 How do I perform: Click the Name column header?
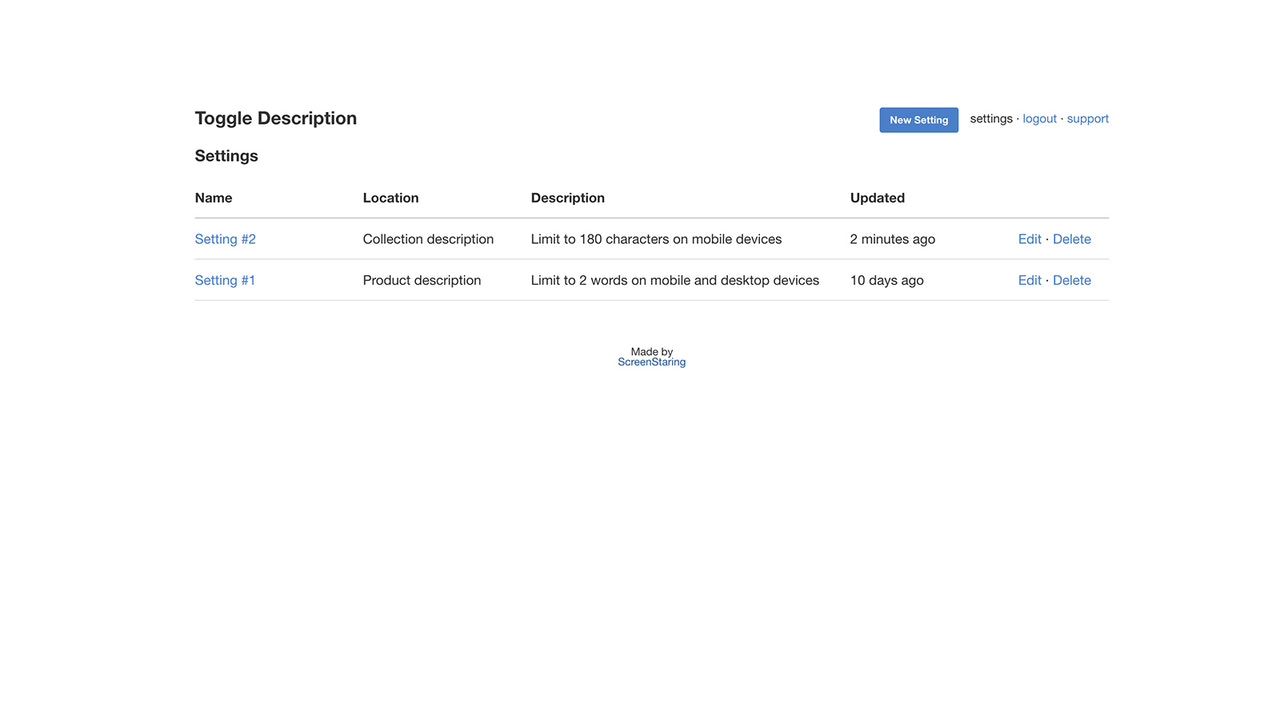(213, 198)
